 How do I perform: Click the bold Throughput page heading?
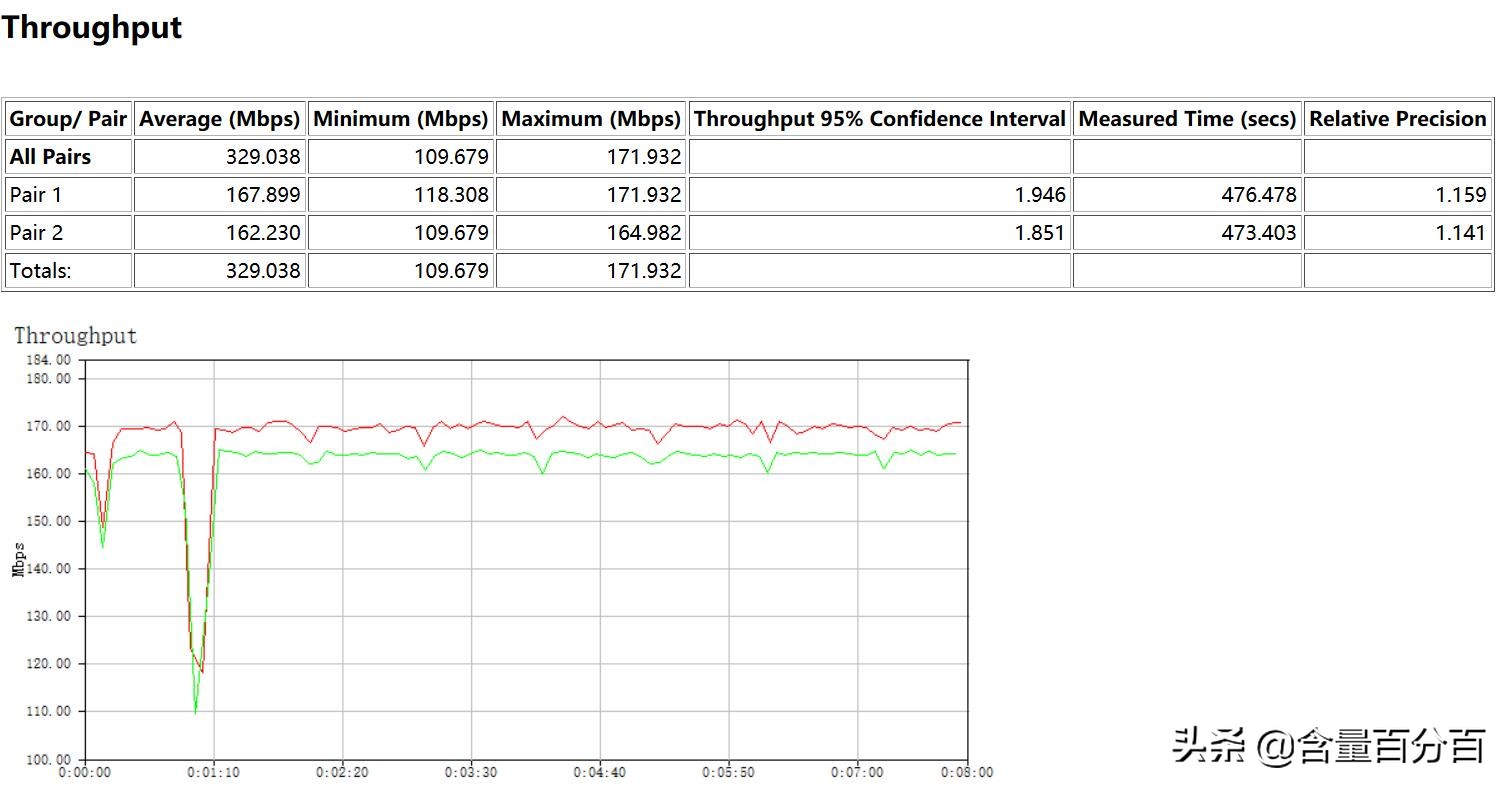pos(91,27)
